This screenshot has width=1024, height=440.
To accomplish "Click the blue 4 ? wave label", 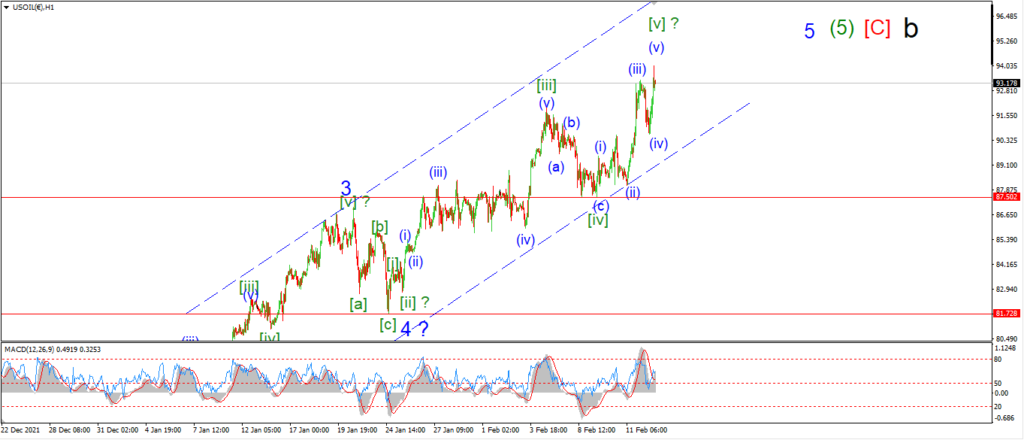I will click(x=413, y=330).
